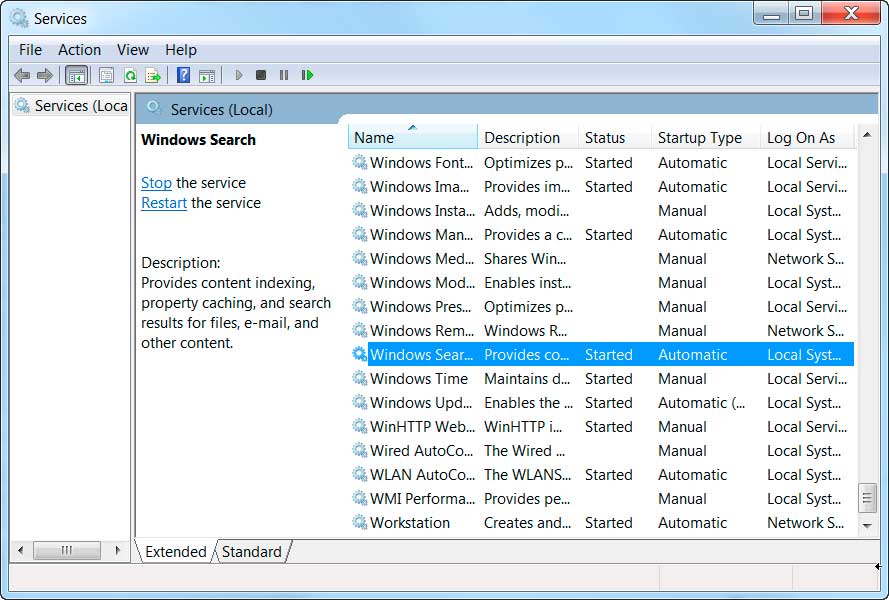This screenshot has width=889, height=600.
Task: Select the 'Windows Mod...' service name
Action: (422, 282)
